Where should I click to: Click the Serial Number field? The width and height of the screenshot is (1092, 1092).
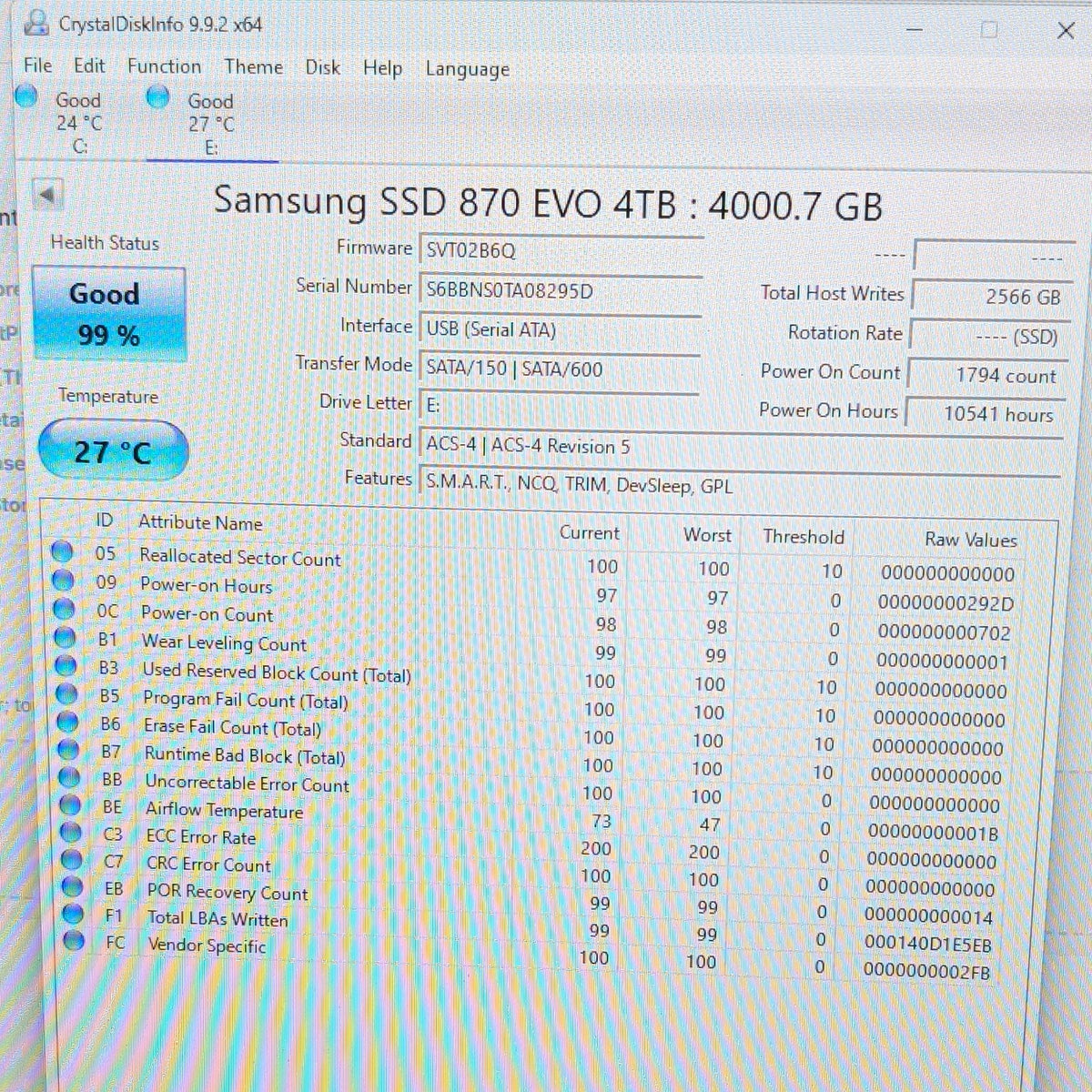[x=560, y=291]
